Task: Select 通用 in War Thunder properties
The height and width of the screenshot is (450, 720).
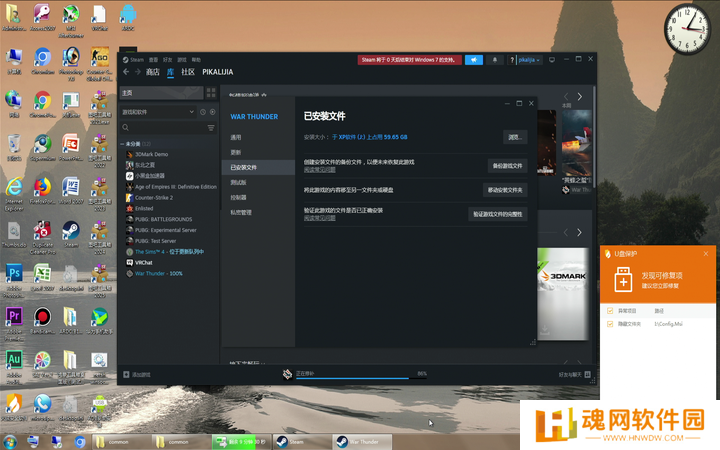Action: pos(258,137)
